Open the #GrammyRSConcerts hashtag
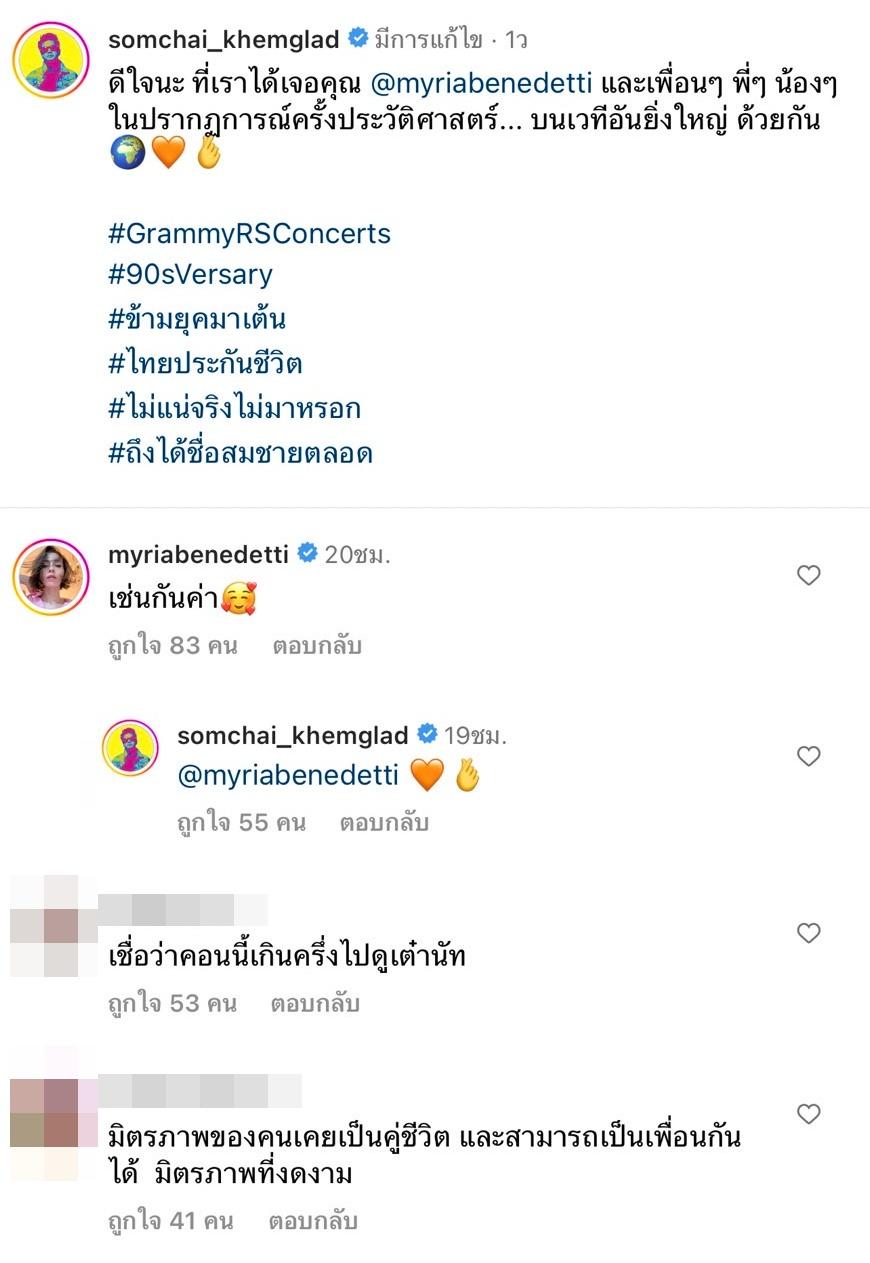Screen dimensions: 870x1263 click(x=249, y=234)
